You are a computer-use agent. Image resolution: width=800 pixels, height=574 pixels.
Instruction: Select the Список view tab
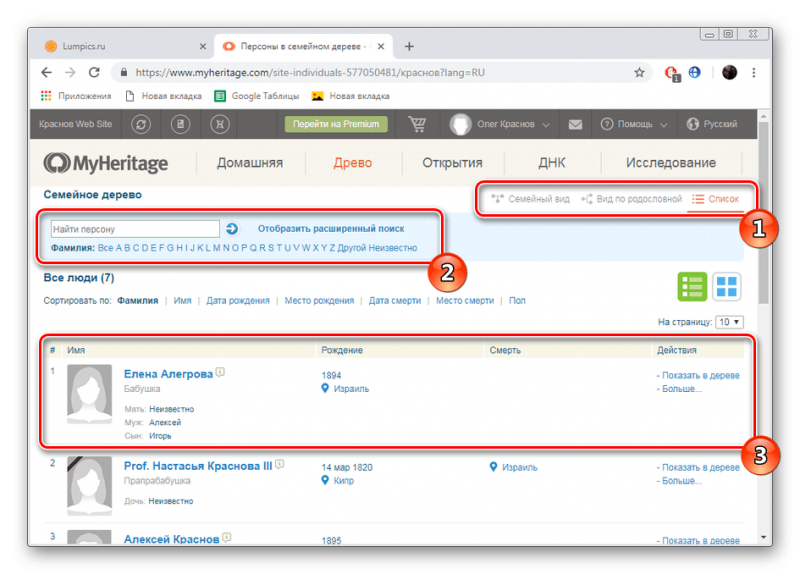point(715,199)
